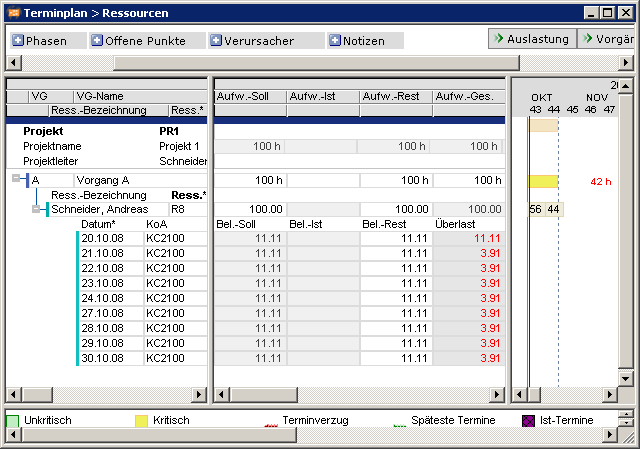
Task: Select date row 30.10.08
Action: pos(111,358)
